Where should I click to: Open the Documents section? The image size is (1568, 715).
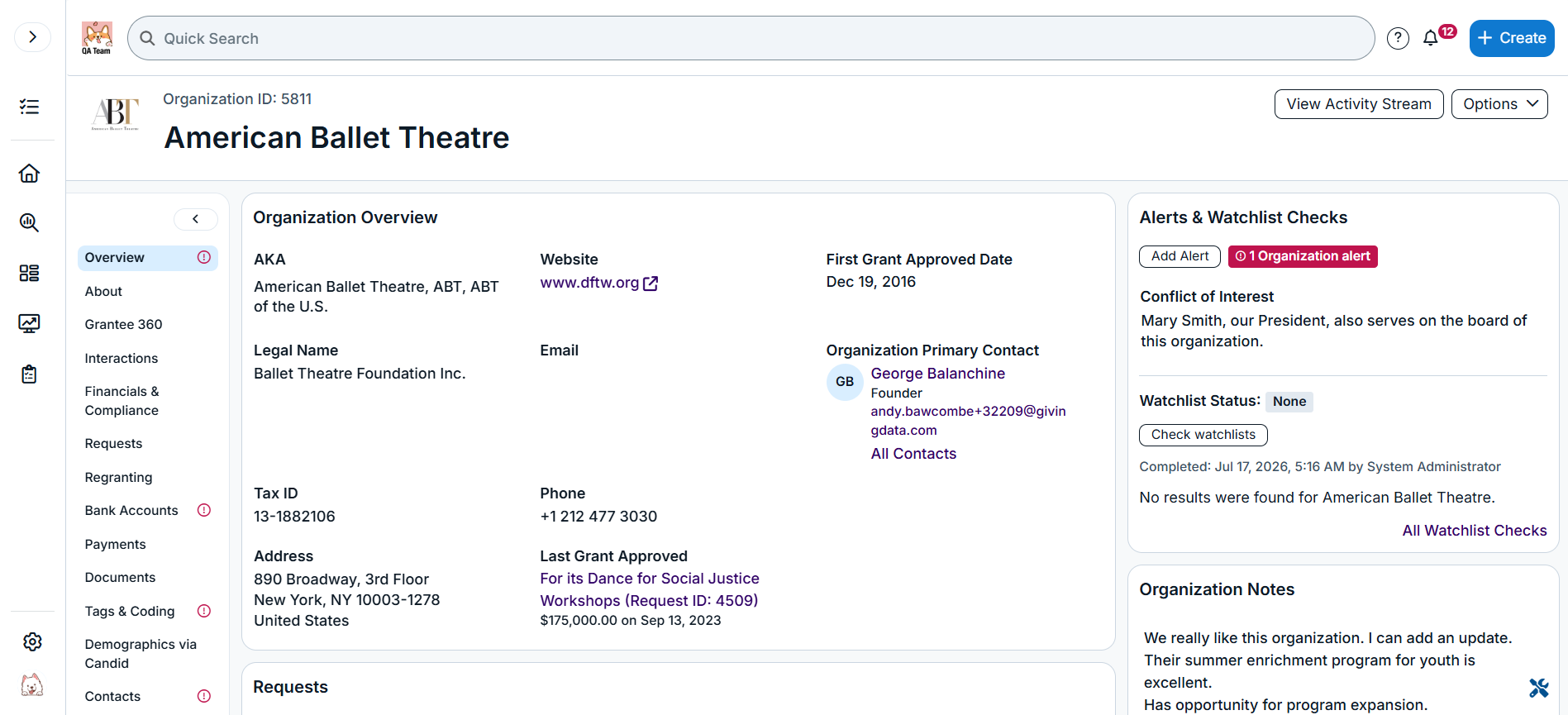pyautogui.click(x=120, y=577)
